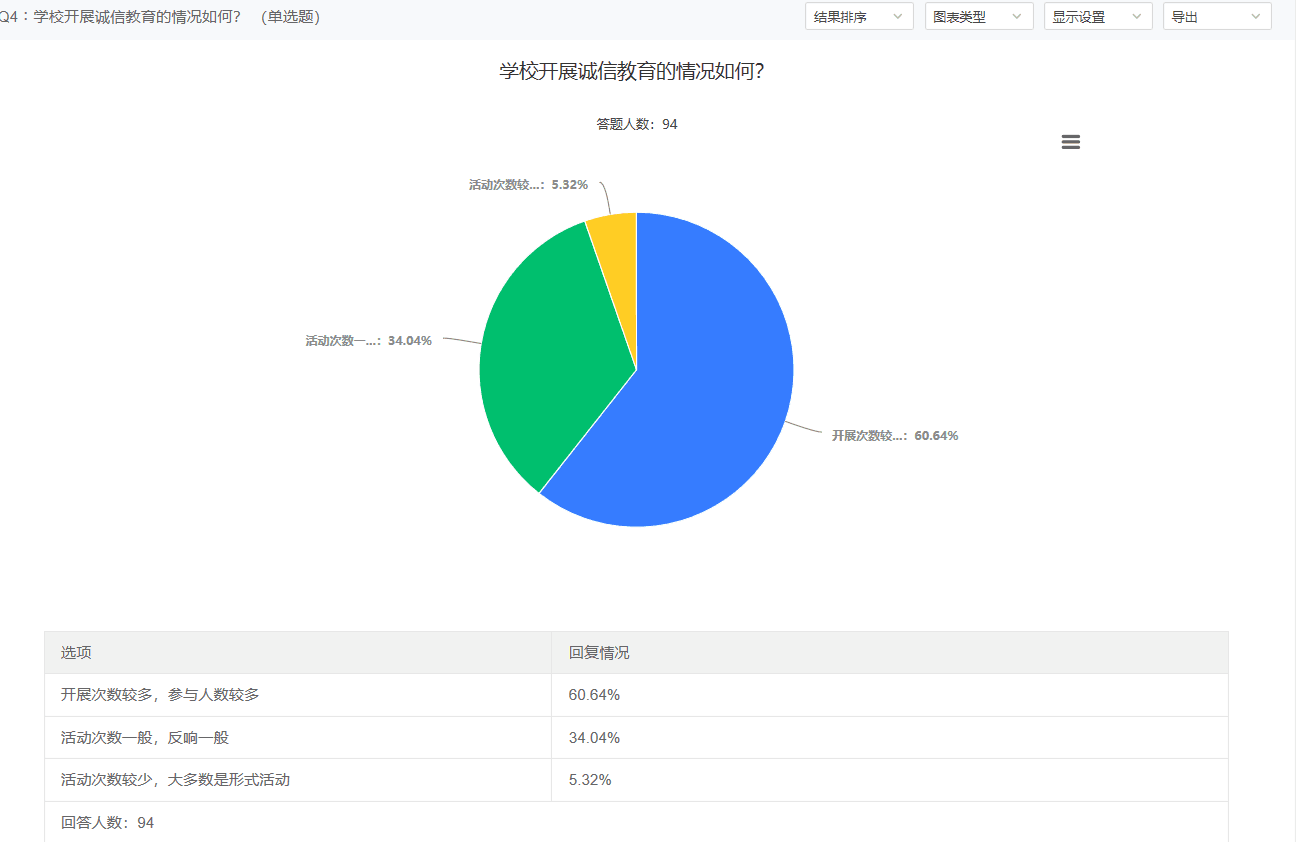This screenshot has width=1312, height=842.
Task: Click the 开展次数较...: 60.64% pie label
Action: [895, 436]
